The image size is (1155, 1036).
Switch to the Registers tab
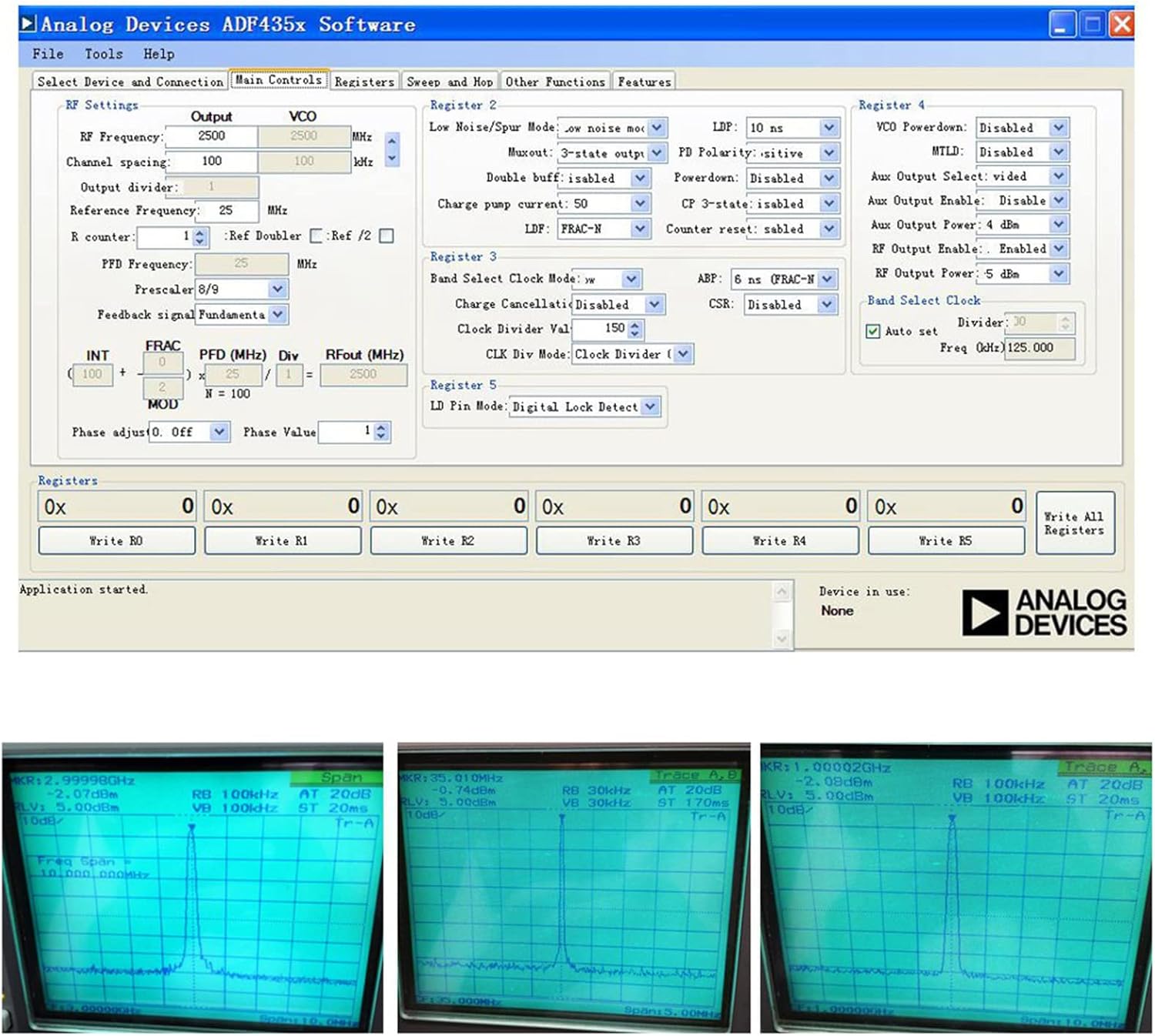(x=365, y=82)
